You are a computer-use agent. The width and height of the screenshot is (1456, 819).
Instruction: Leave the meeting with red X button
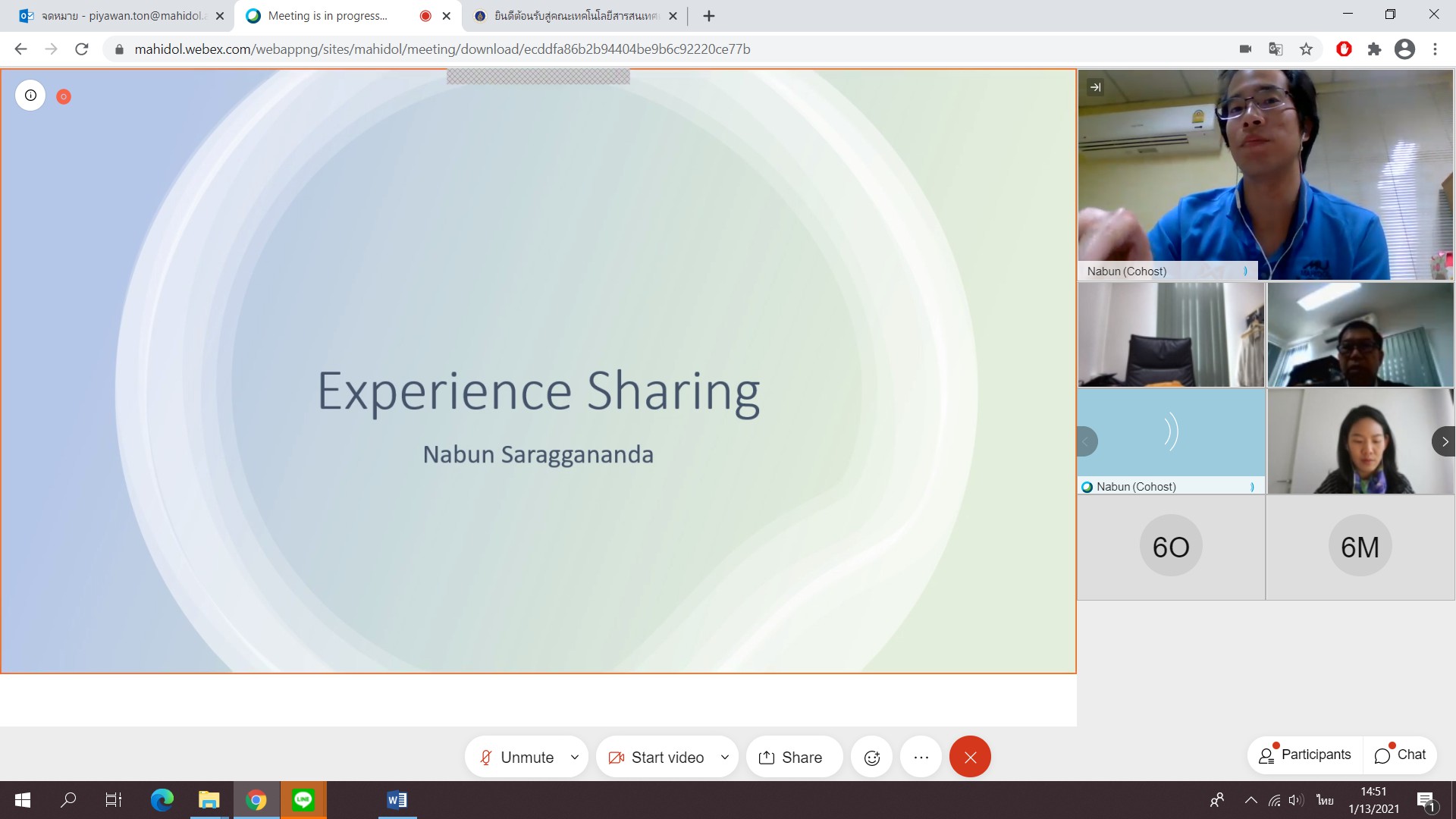pyautogui.click(x=970, y=757)
